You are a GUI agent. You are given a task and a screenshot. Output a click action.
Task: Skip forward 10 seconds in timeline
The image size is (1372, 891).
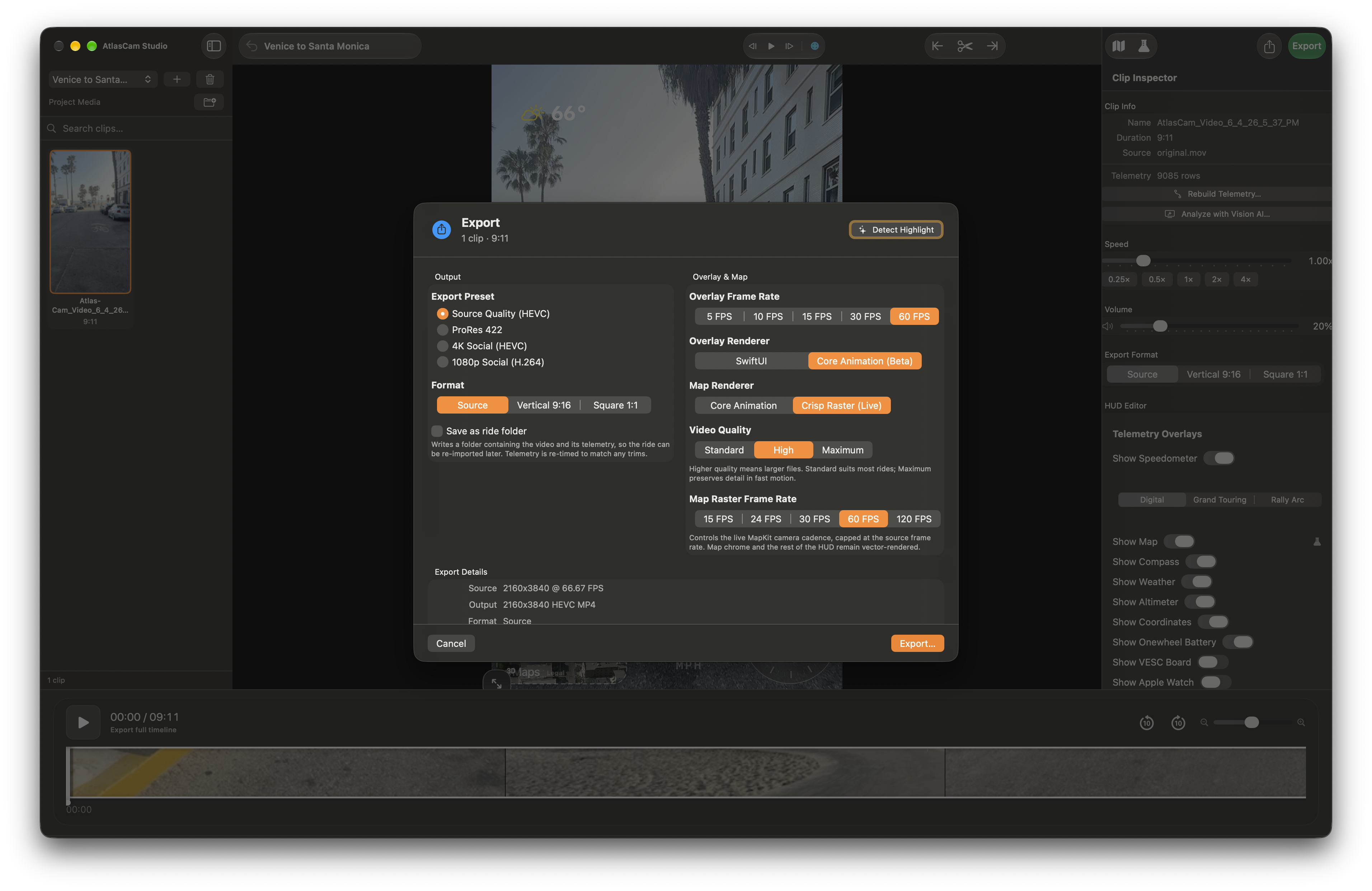click(1178, 723)
